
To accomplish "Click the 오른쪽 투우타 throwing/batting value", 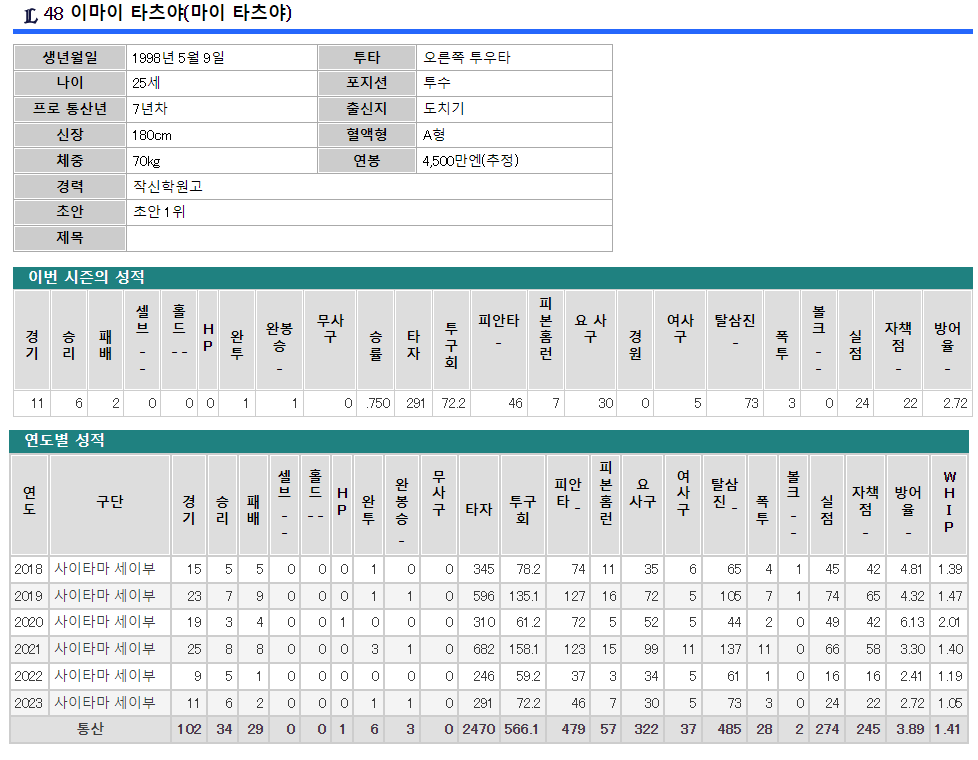I will coord(467,58).
